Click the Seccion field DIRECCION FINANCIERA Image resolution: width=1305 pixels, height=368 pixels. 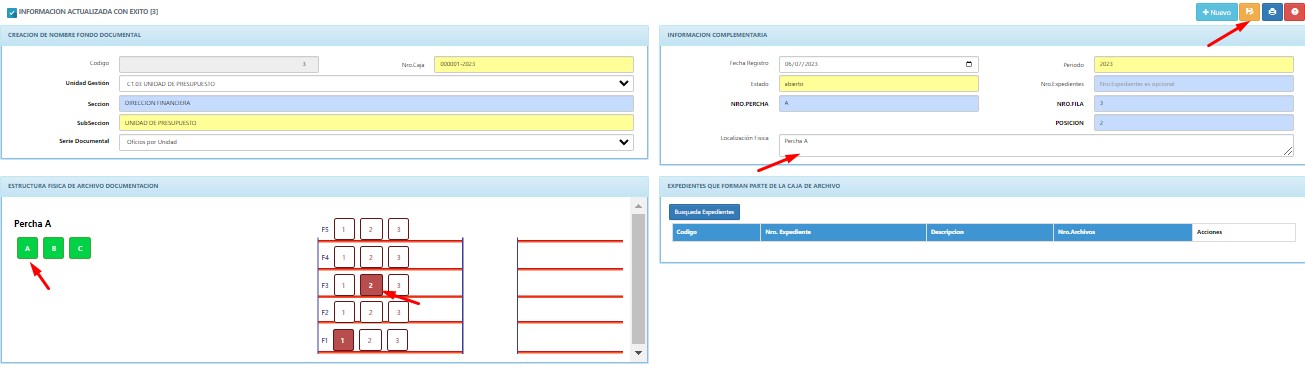(376, 103)
